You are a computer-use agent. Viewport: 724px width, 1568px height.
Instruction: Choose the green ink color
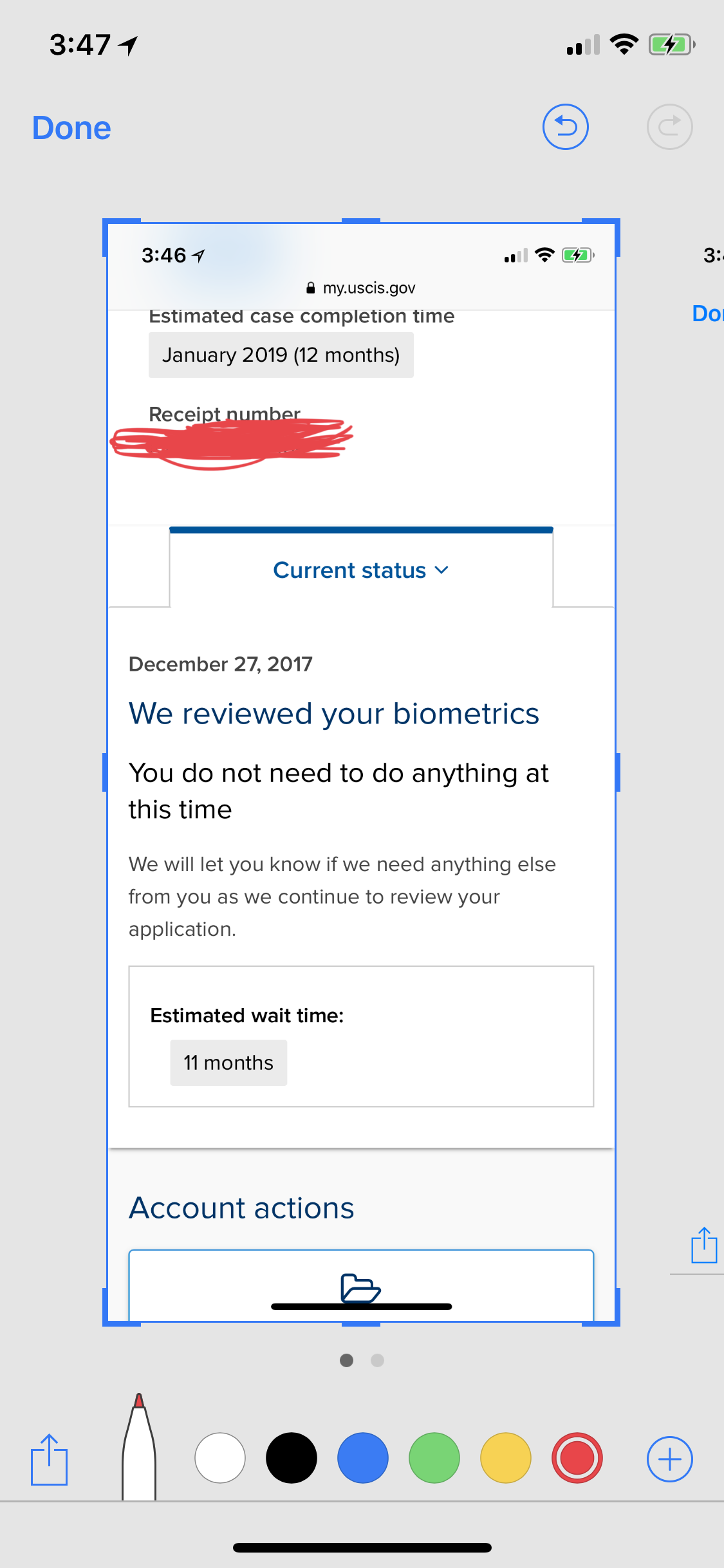click(434, 1458)
